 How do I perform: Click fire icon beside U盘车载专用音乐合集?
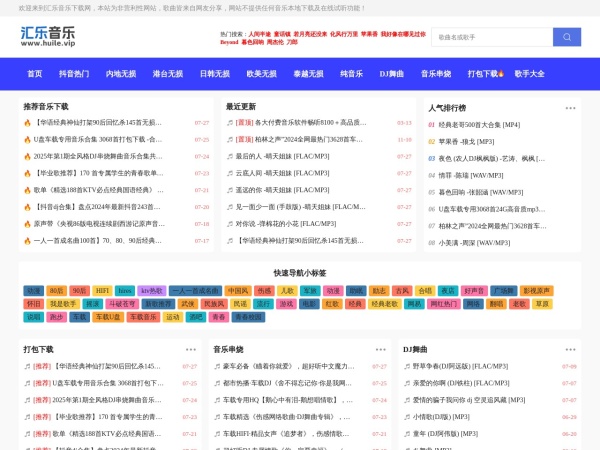(27, 140)
